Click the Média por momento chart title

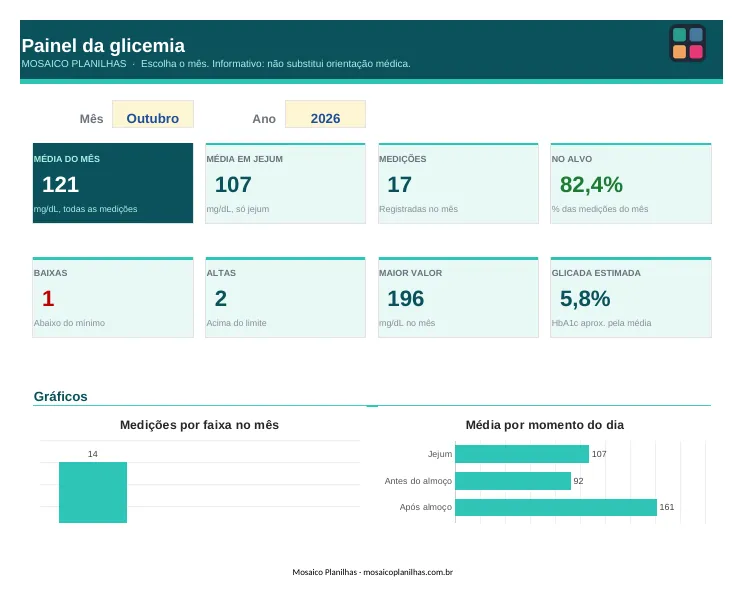coord(544,425)
